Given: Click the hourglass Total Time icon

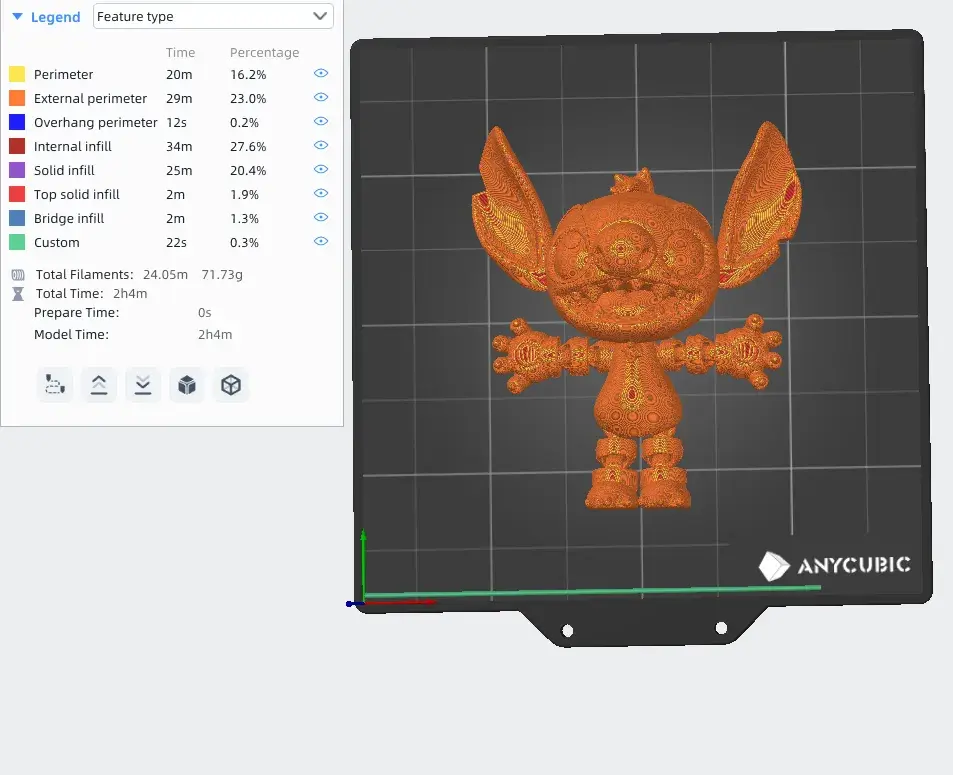Looking at the screenshot, I should tap(18, 294).
